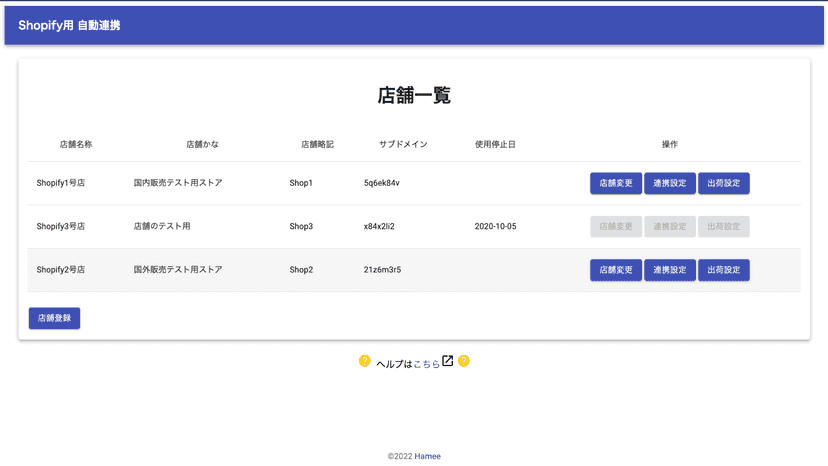Click the Shop3 abbreviation cell

tap(301, 227)
